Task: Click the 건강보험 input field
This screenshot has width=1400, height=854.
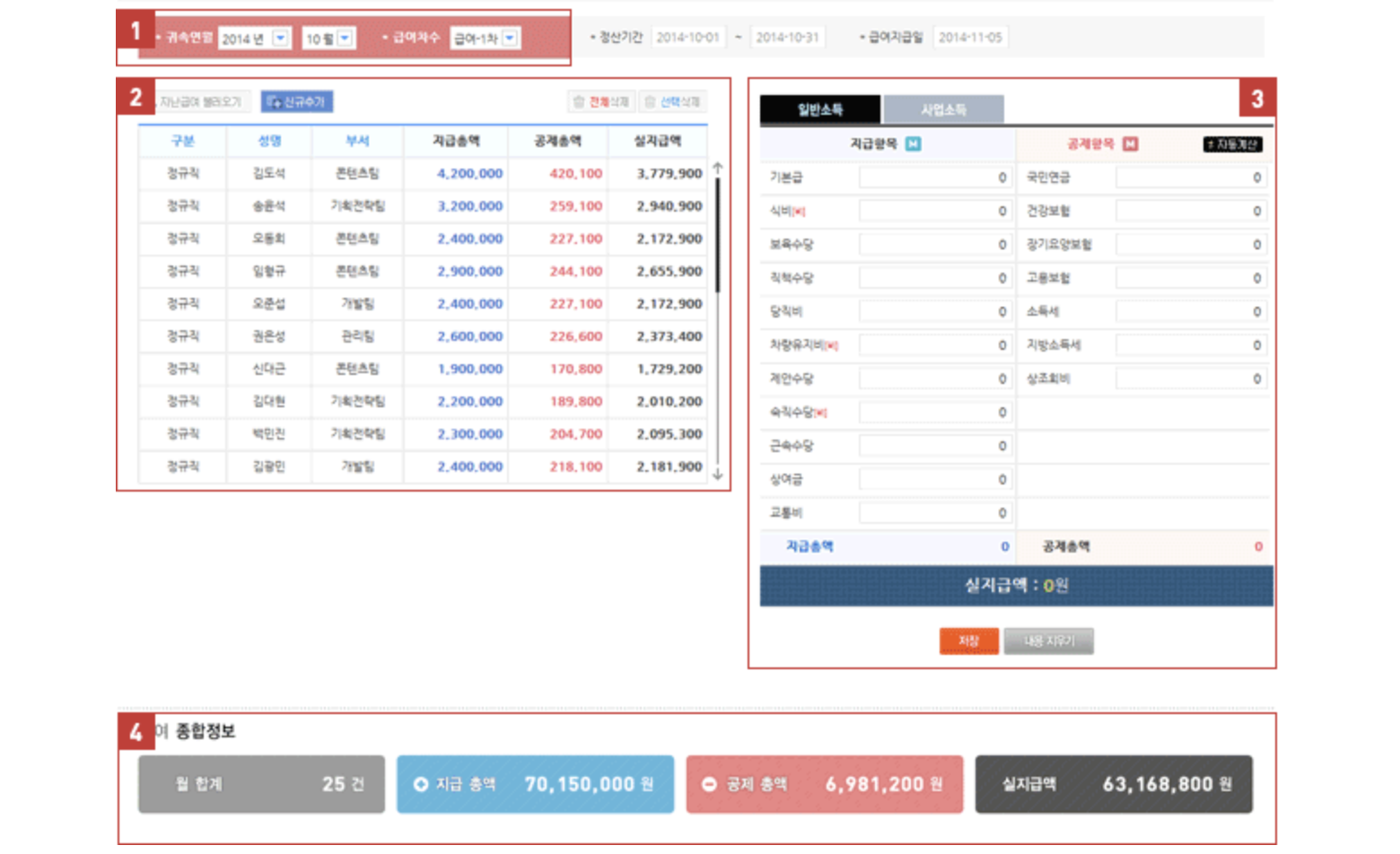Action: [x=1191, y=211]
